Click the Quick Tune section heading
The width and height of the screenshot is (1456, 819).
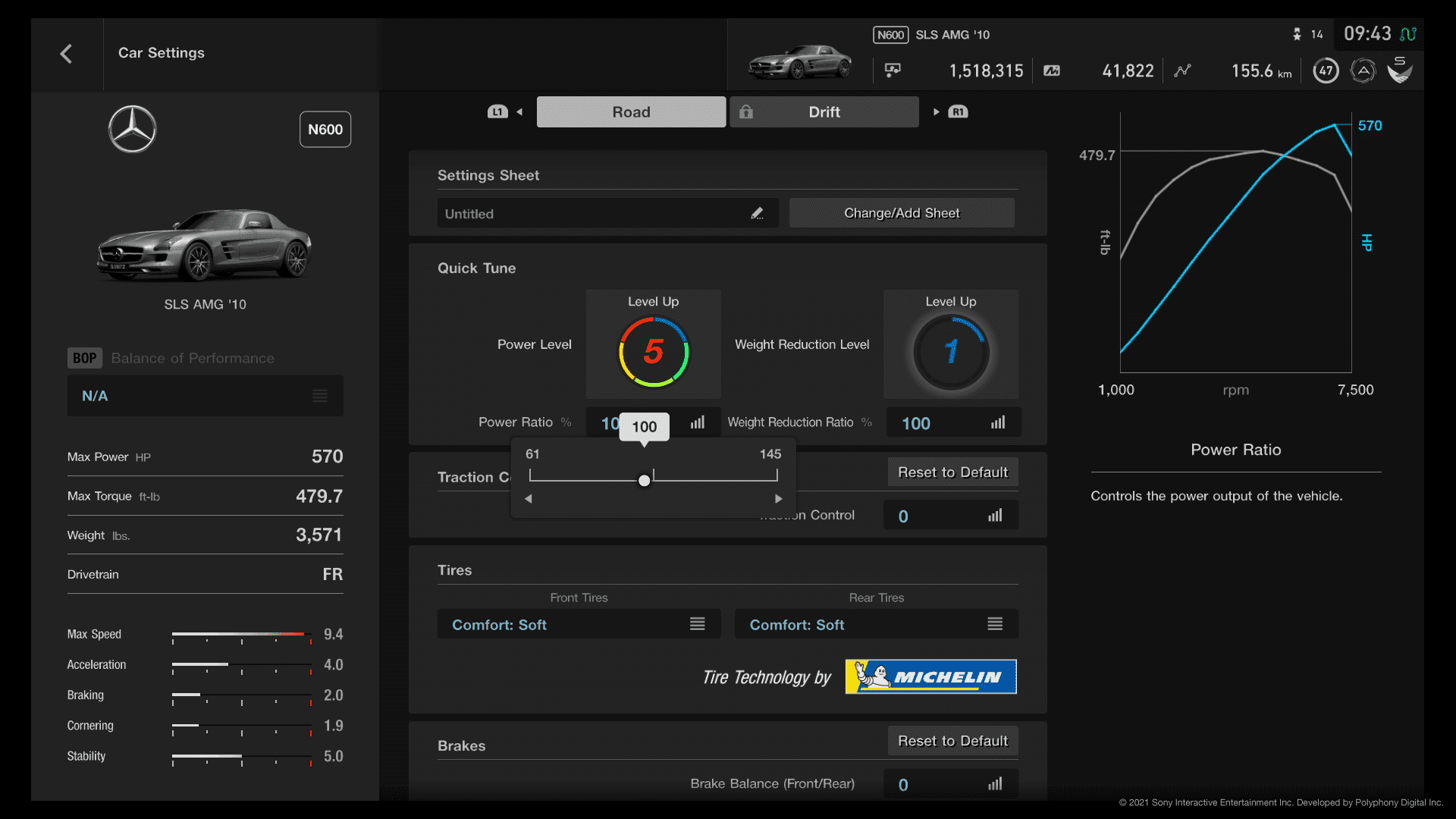[x=476, y=268]
